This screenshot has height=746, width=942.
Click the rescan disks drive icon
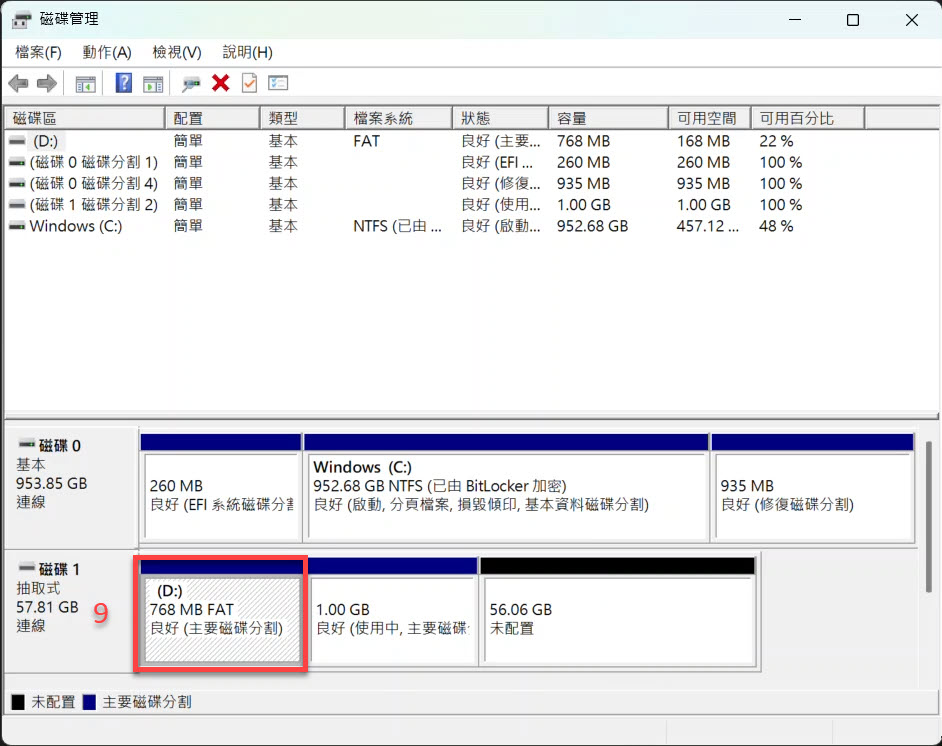191,84
